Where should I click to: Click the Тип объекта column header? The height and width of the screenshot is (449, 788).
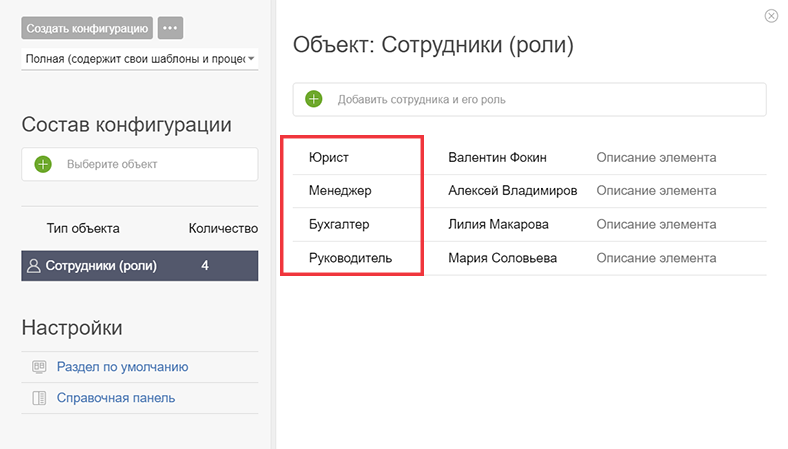point(83,228)
